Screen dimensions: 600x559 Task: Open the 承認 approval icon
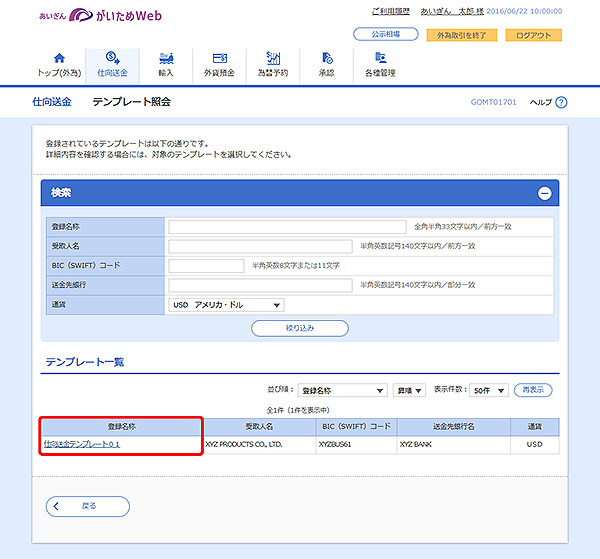[x=327, y=58]
